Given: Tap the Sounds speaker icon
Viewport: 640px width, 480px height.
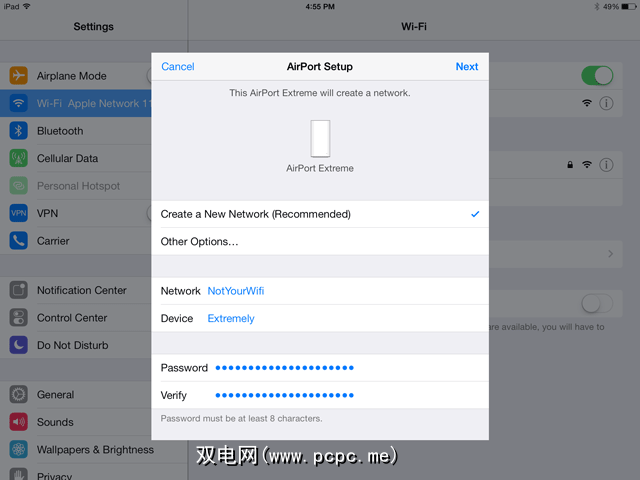Looking at the screenshot, I should point(18,422).
